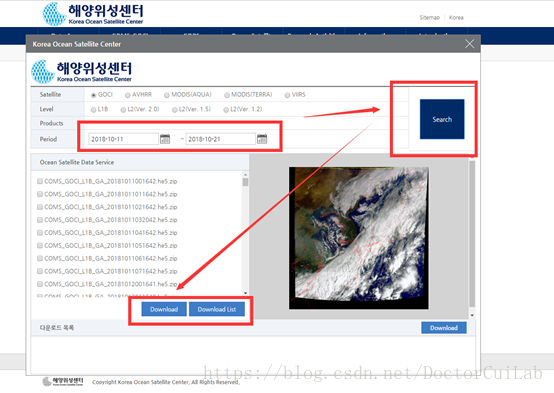The image size is (554, 393).
Task: Select the MODIS(TERRA) satellite option
Action: coord(227,95)
